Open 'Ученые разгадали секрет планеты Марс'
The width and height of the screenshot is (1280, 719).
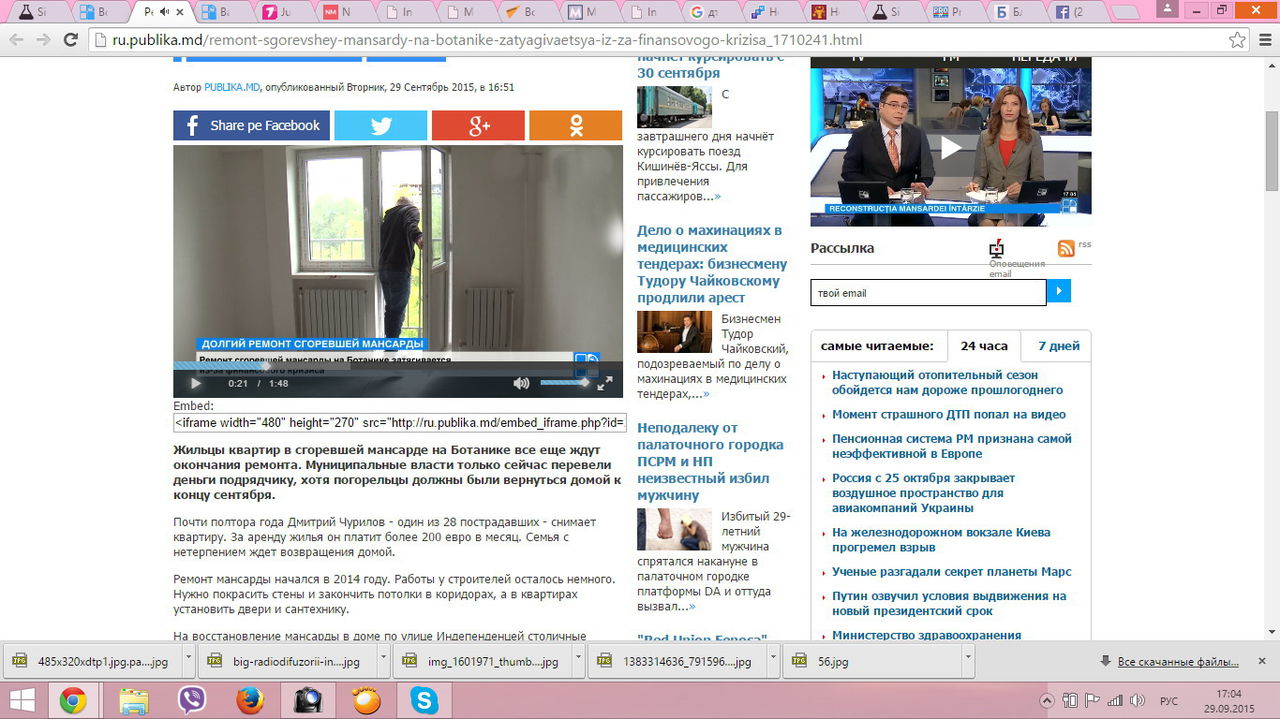(x=952, y=572)
